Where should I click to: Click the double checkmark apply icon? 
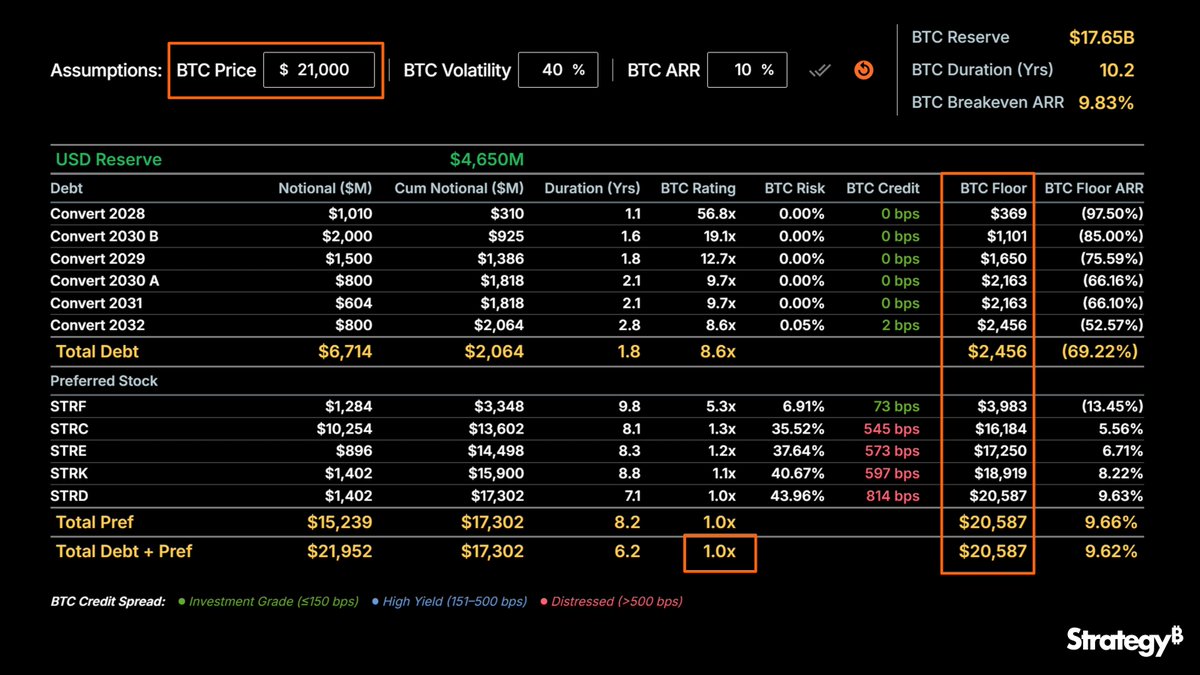pyautogui.click(x=820, y=70)
